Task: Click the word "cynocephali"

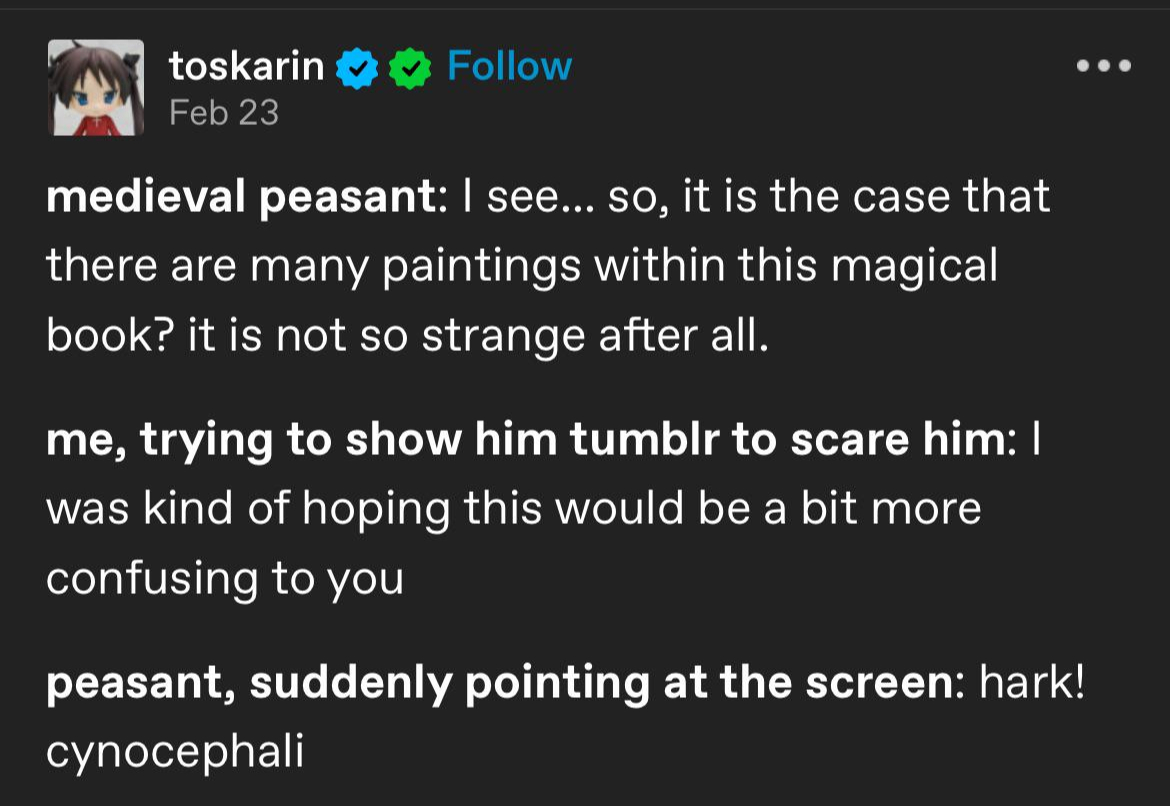Action: pyautogui.click(x=174, y=753)
